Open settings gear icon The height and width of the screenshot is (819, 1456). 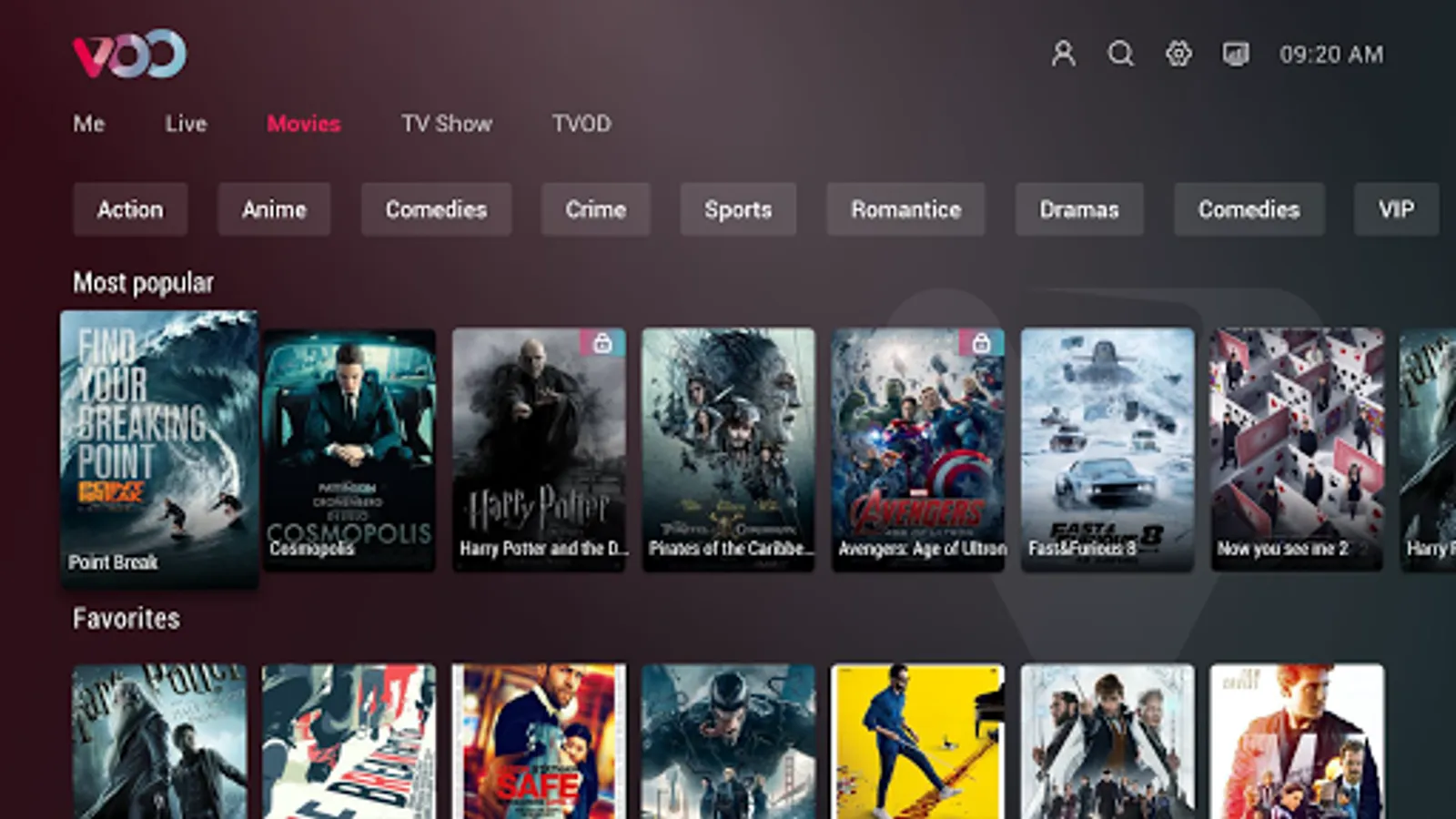click(1178, 54)
